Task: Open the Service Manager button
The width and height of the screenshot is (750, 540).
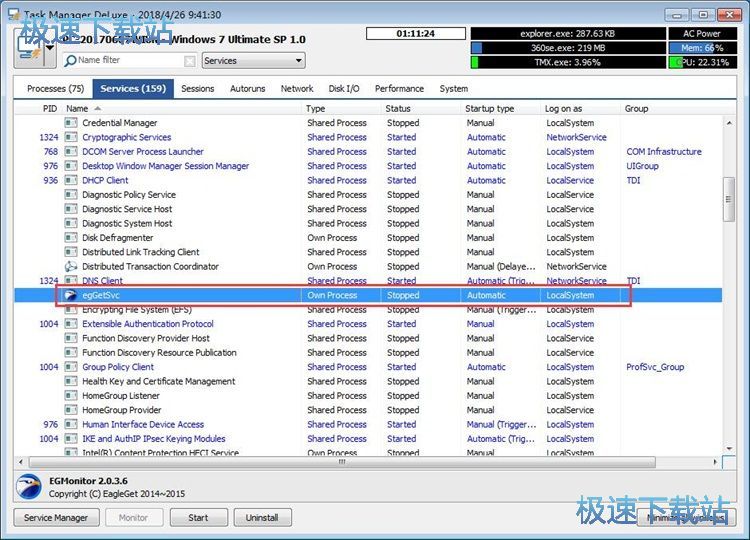Action: coord(56,518)
